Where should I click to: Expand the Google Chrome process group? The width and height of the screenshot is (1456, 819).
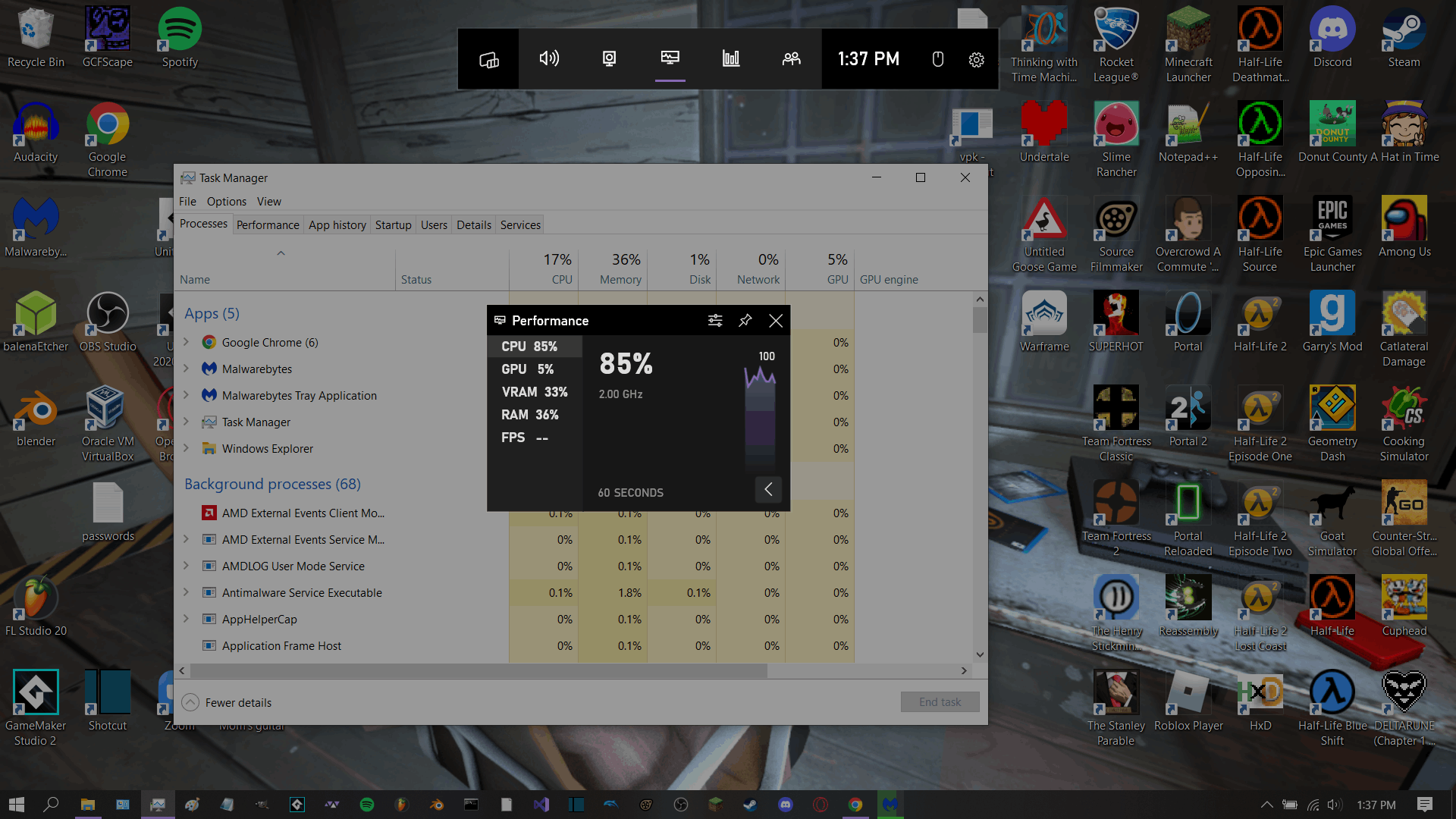tap(186, 342)
